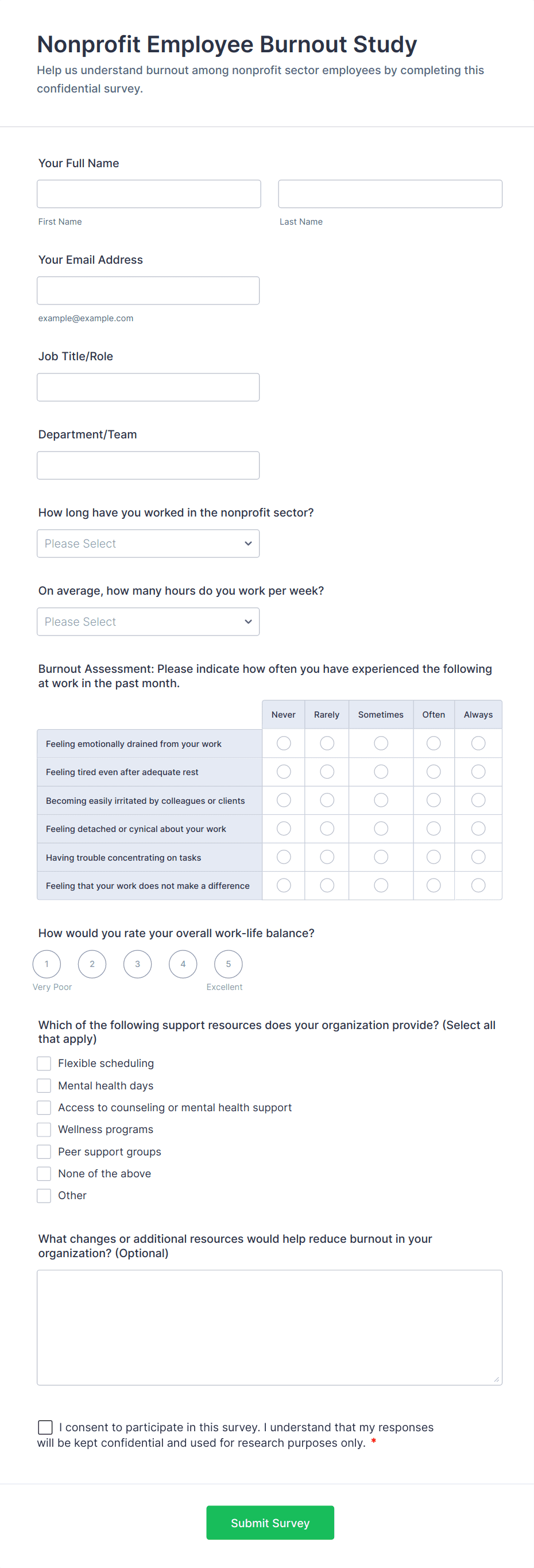Pick Rarely for trouble concentrating on tasks
Image resolution: width=534 pixels, height=1568 pixels.
(327, 857)
